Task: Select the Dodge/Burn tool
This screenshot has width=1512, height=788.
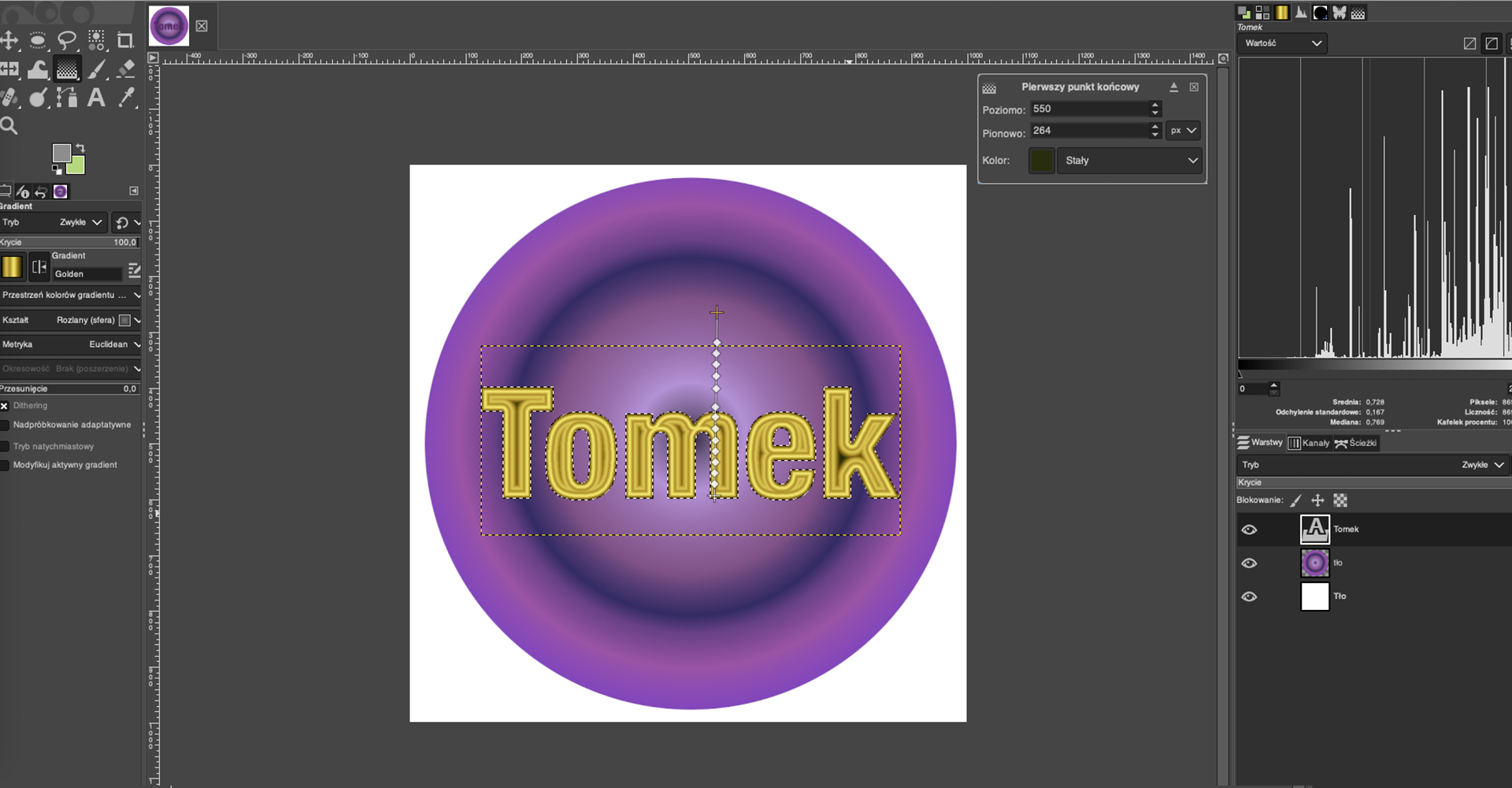Action: 38,98
